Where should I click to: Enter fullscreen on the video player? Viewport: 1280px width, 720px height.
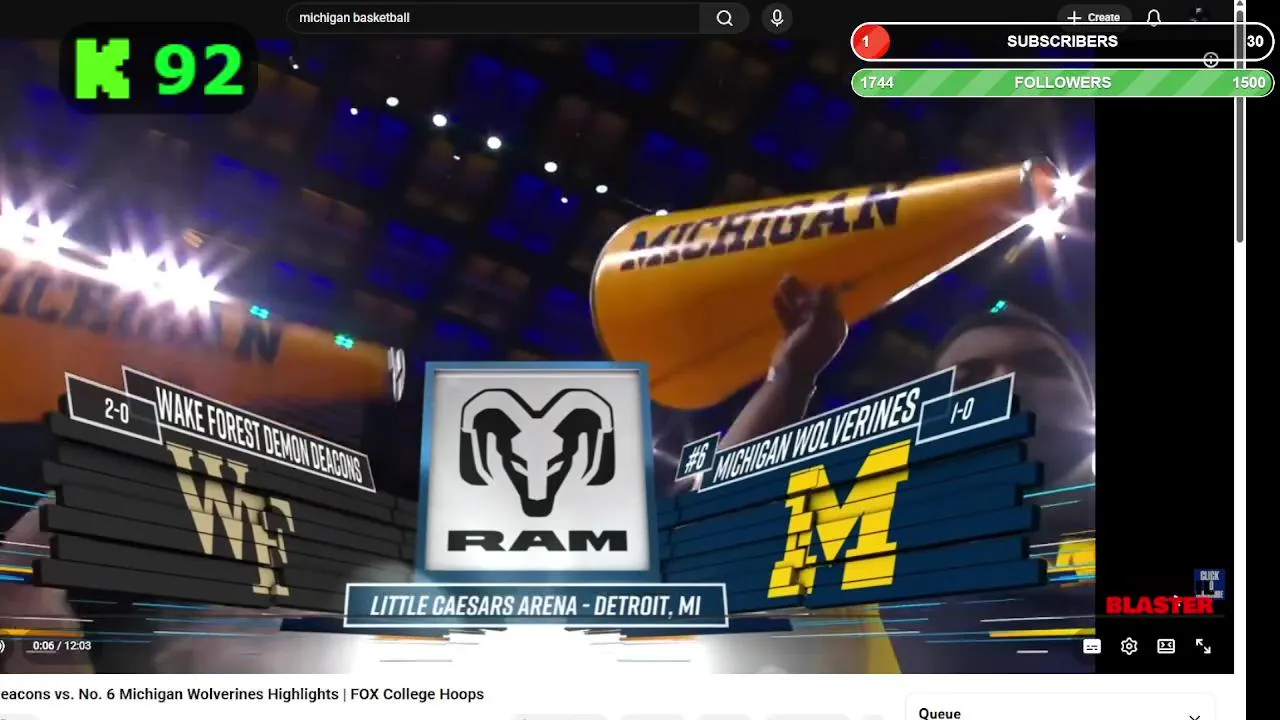tap(1203, 646)
